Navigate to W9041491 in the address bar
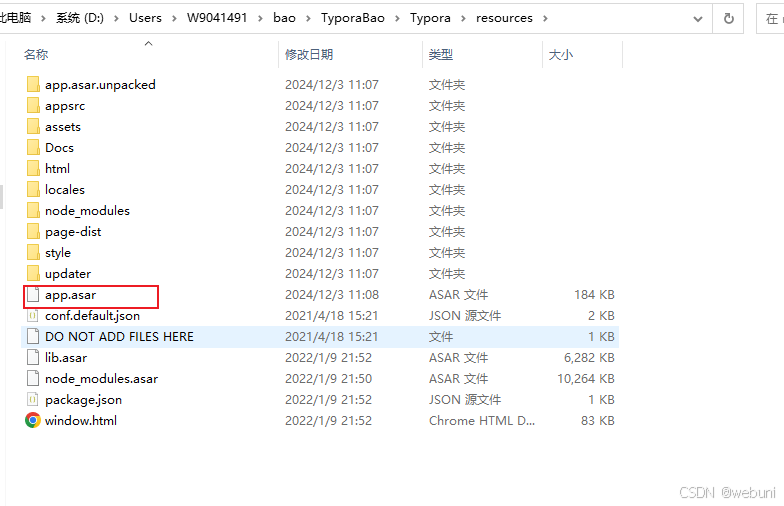This screenshot has width=784, height=506. pos(217,18)
